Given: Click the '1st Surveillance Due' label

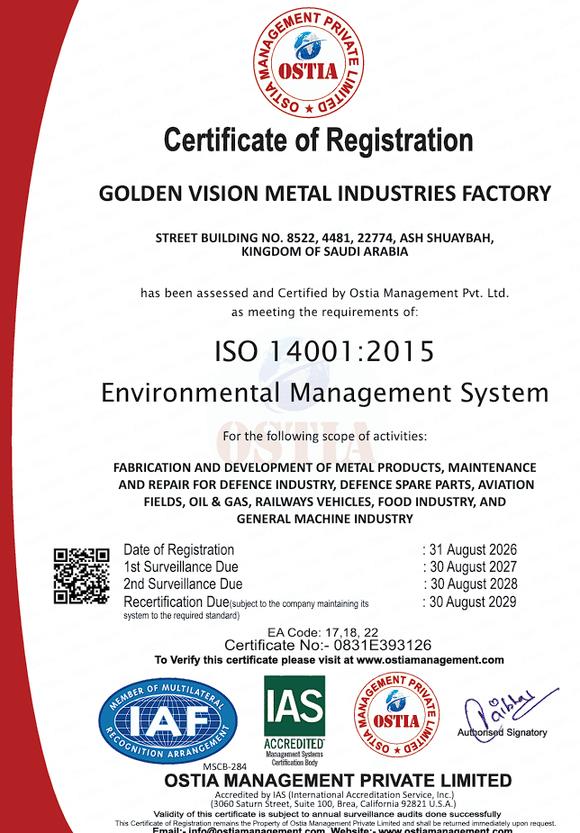Looking at the screenshot, I should (x=181, y=567).
